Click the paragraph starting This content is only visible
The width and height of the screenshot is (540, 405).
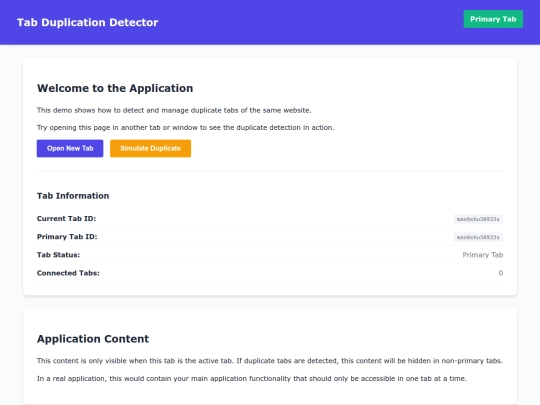click(270, 361)
